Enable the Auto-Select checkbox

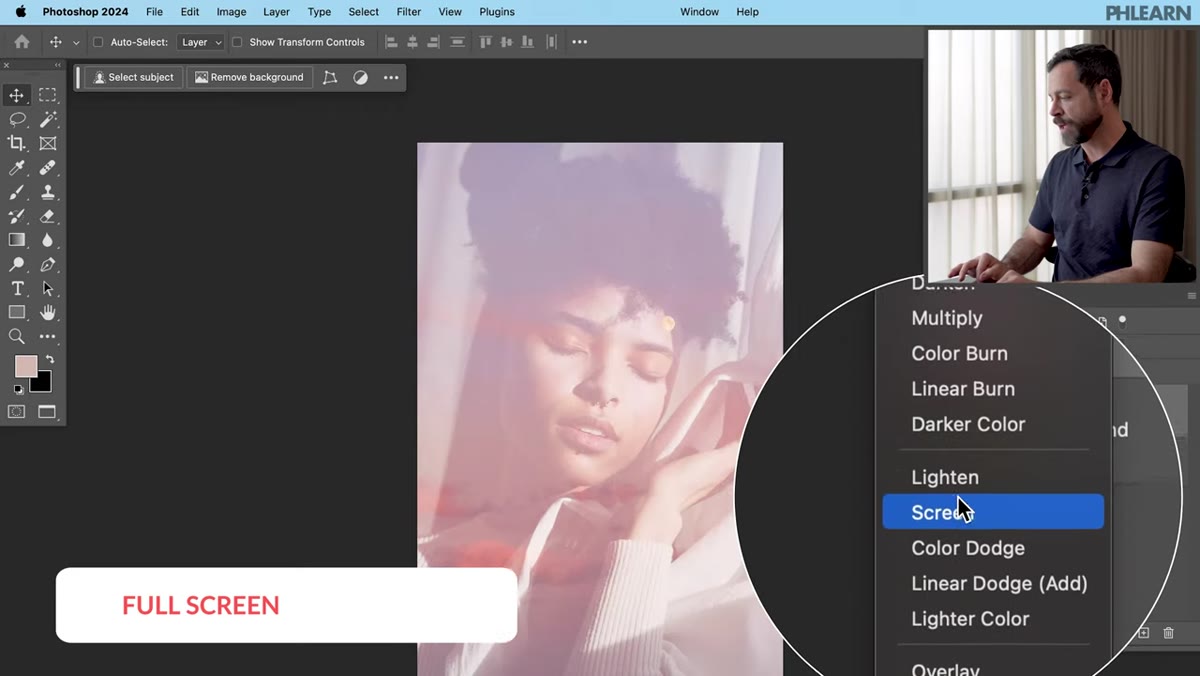[98, 42]
